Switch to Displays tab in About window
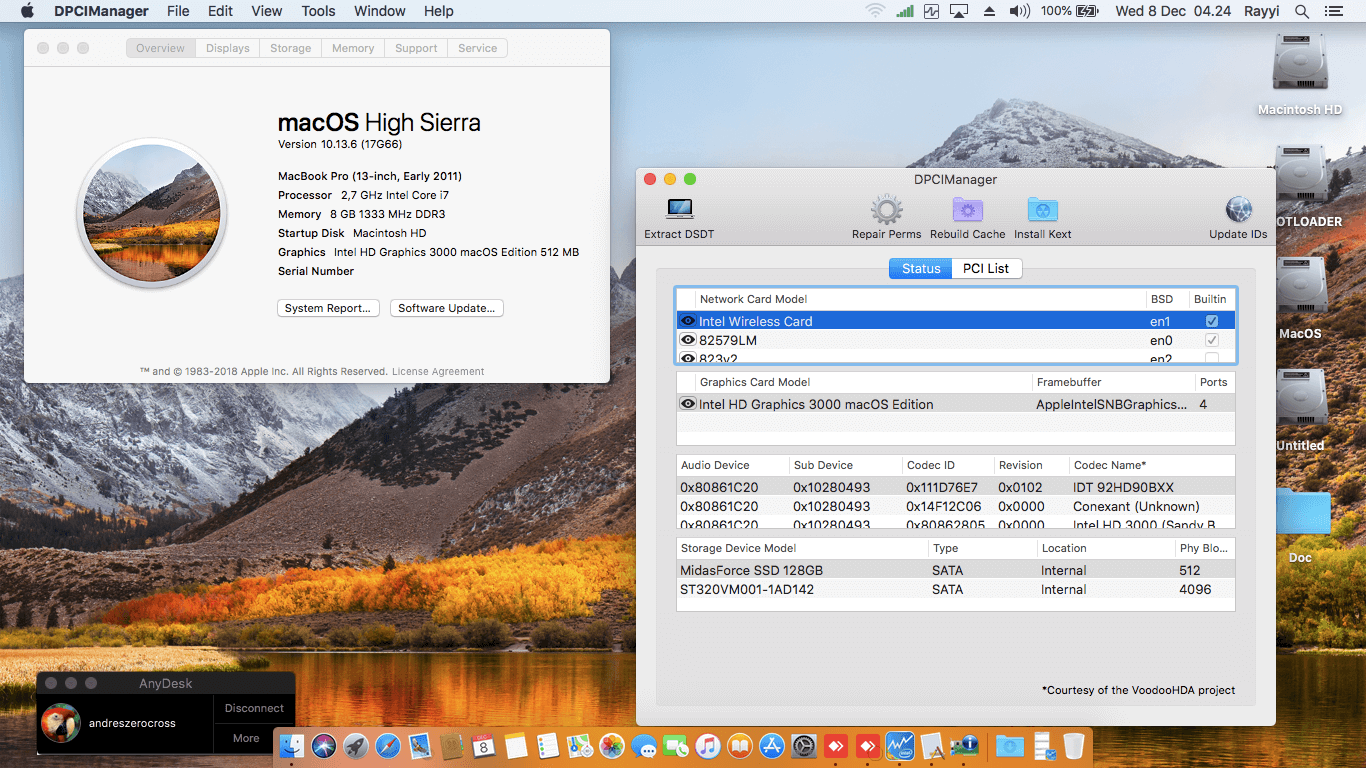Screen dimensions: 1366x768 pyautogui.click(x=228, y=48)
